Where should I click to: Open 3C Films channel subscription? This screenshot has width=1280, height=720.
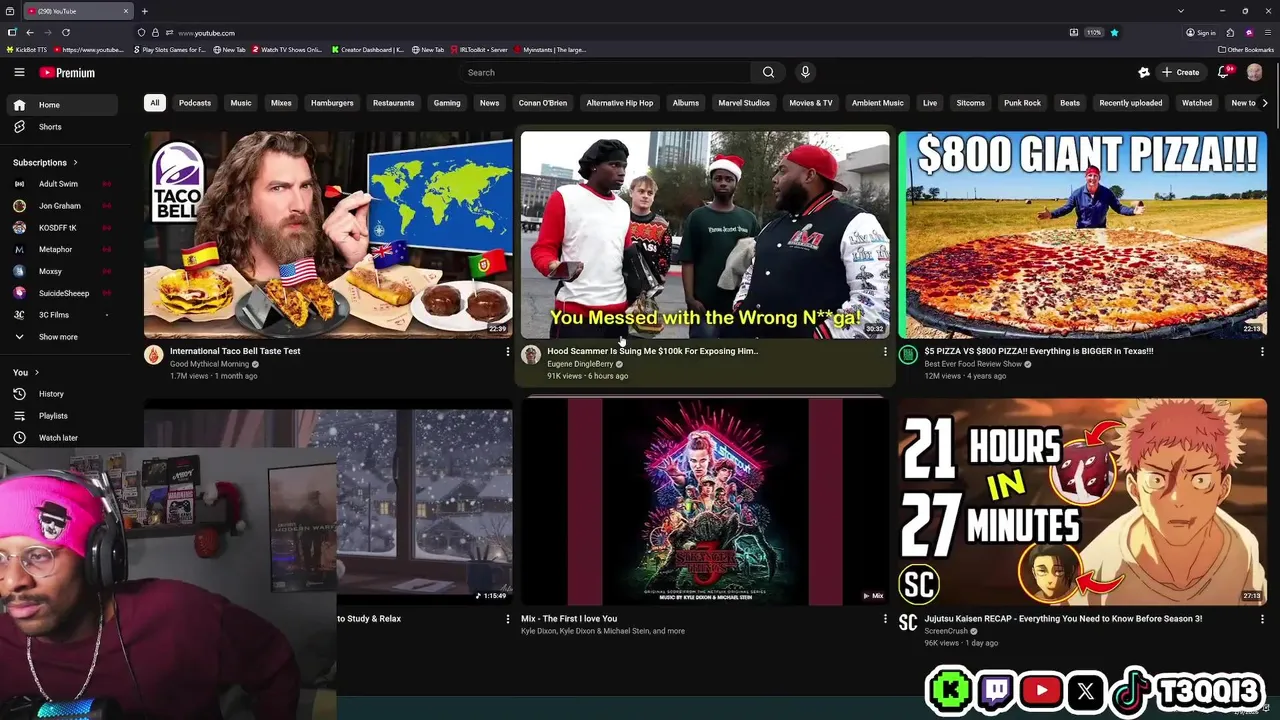(x=61, y=315)
